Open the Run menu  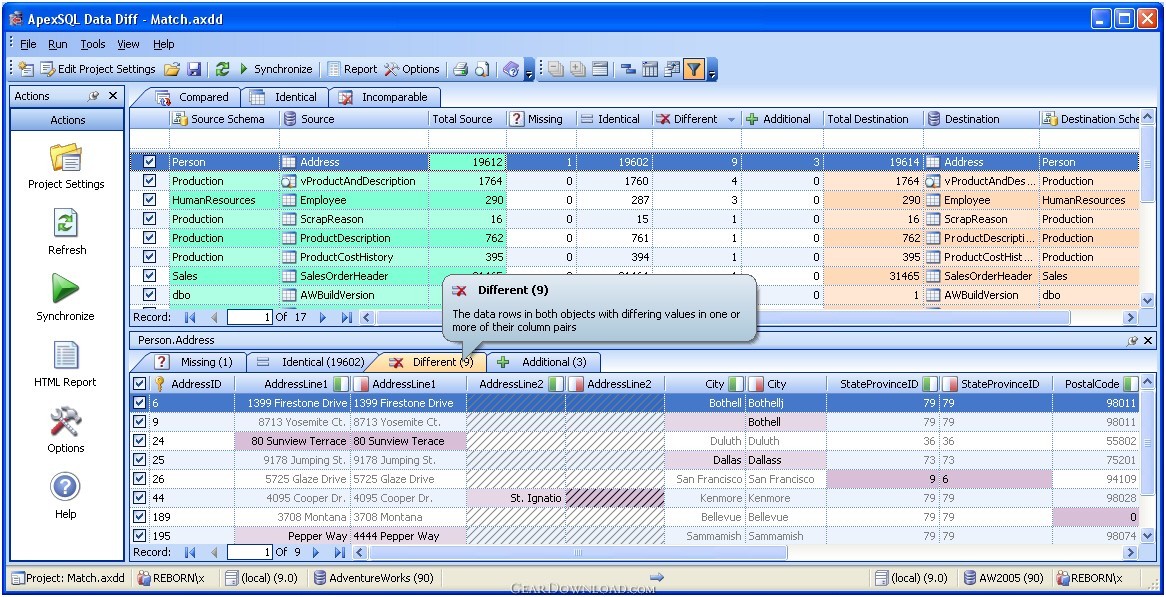click(x=57, y=45)
